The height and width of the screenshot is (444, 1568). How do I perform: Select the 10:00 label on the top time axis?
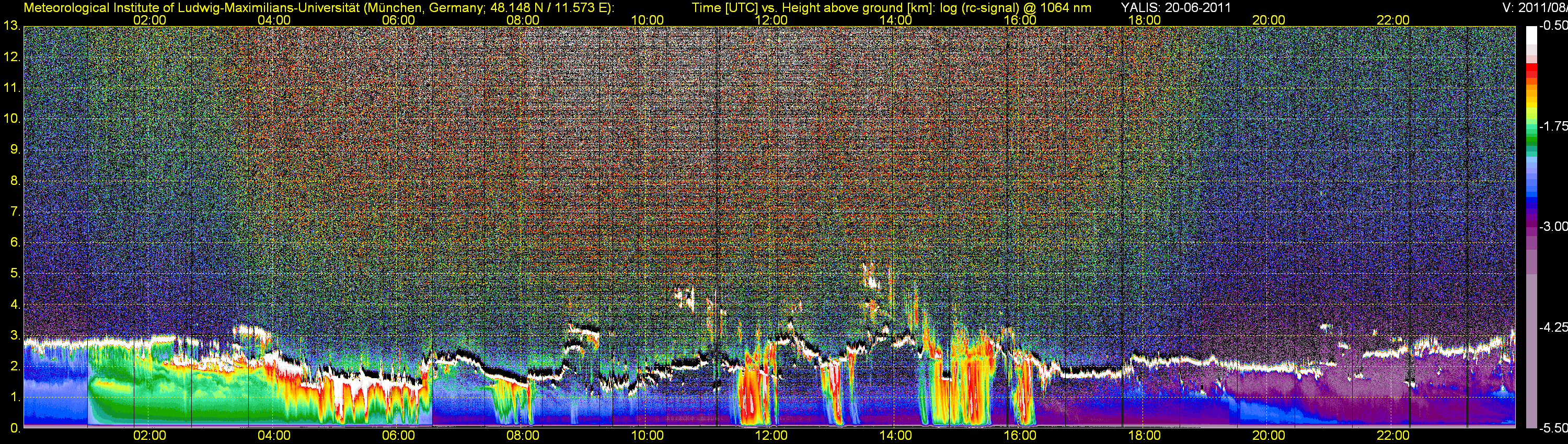tap(647, 20)
